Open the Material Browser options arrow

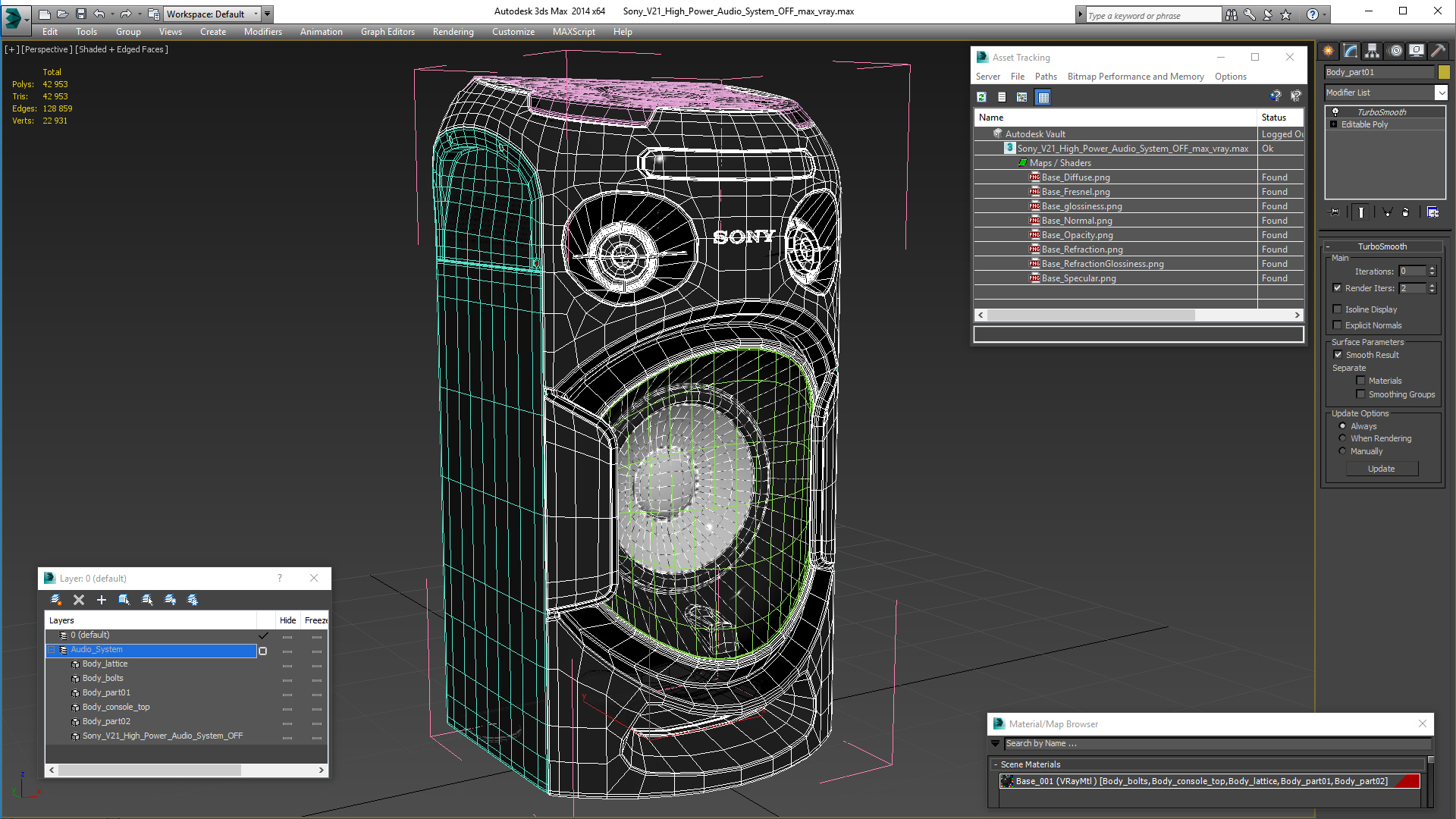pyautogui.click(x=996, y=744)
